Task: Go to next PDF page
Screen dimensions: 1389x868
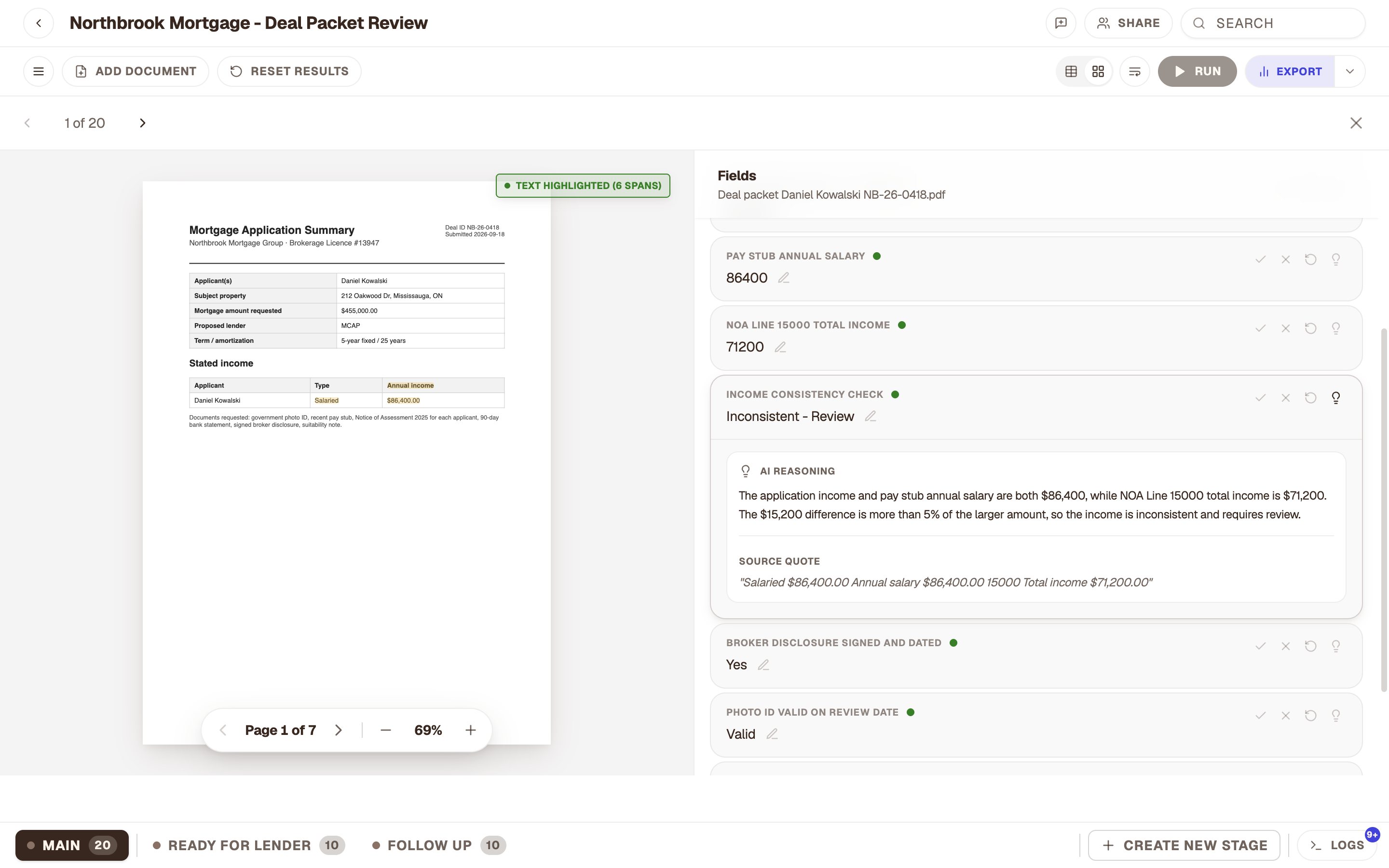Action: coord(339,730)
